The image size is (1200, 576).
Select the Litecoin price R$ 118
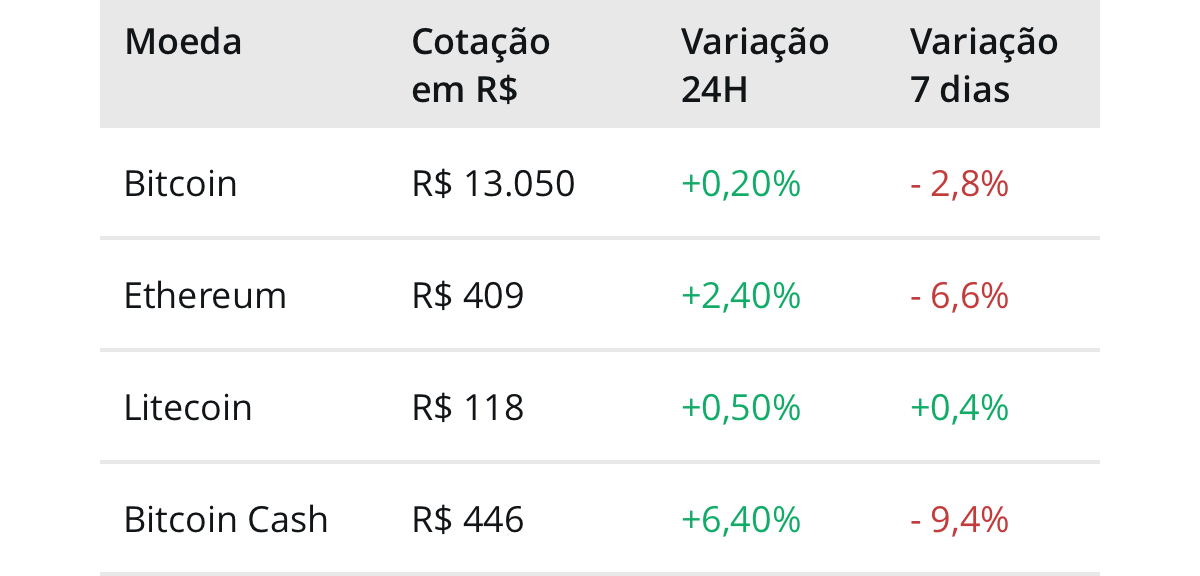(467, 408)
